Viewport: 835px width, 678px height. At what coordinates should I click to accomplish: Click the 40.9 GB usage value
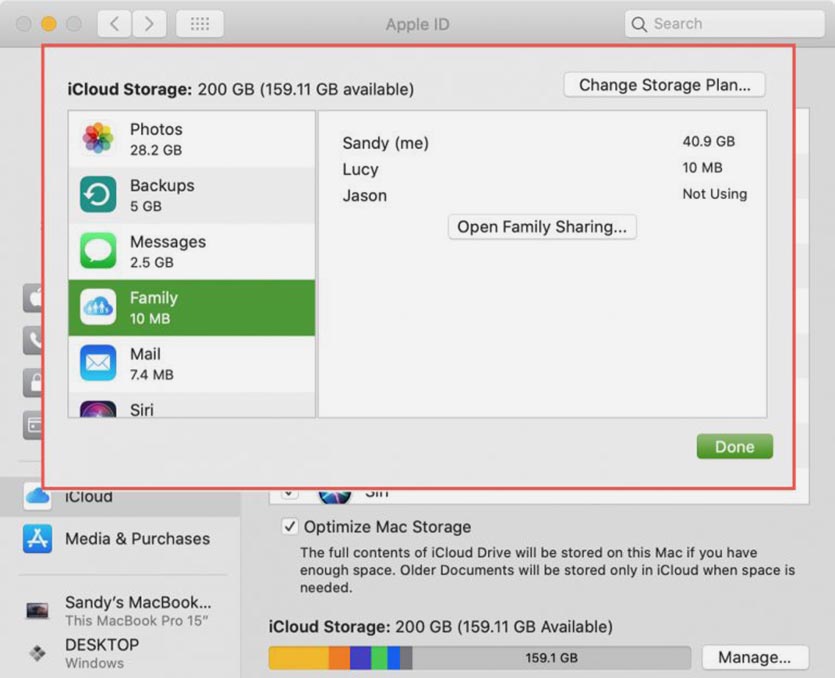tap(709, 141)
